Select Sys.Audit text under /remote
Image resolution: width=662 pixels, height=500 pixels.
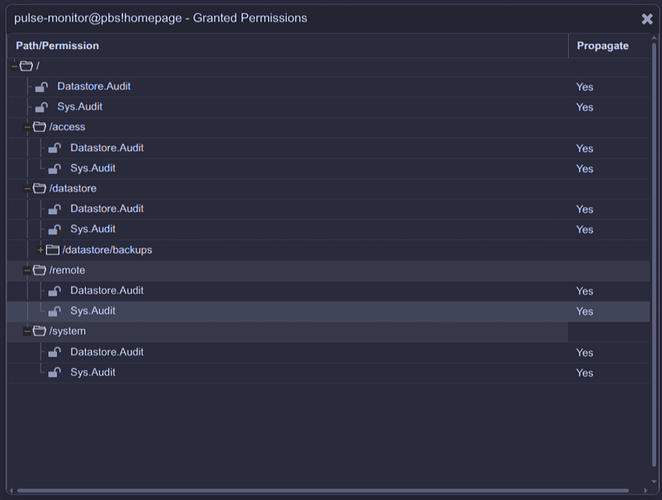pos(93,311)
